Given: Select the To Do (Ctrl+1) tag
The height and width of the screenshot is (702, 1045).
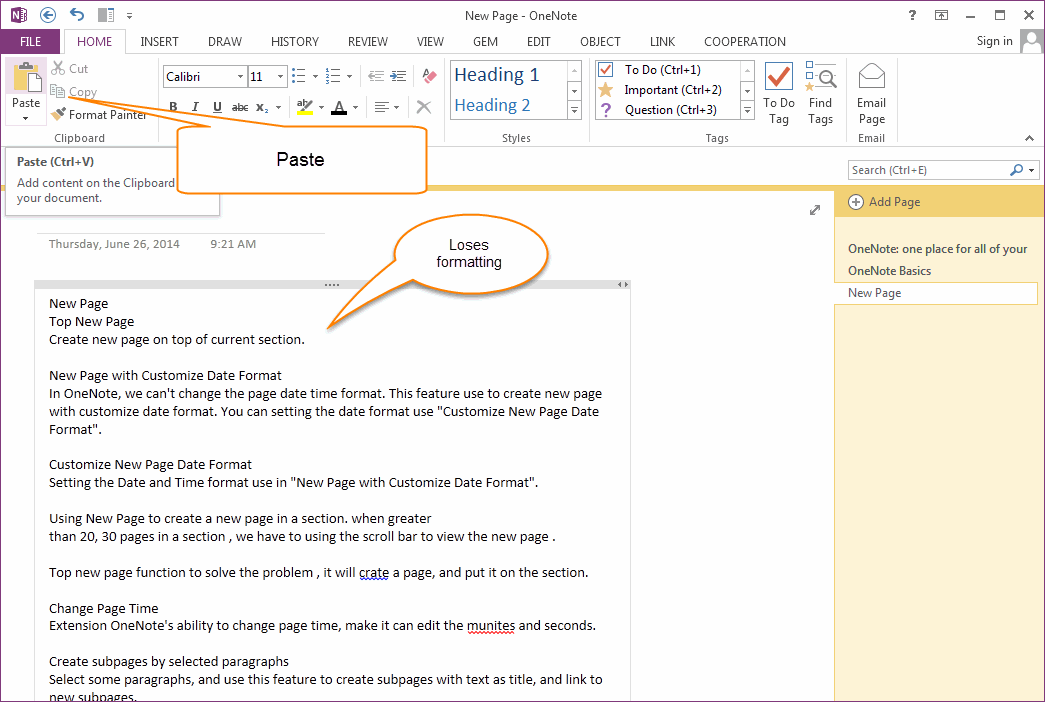Looking at the screenshot, I should click(667, 69).
